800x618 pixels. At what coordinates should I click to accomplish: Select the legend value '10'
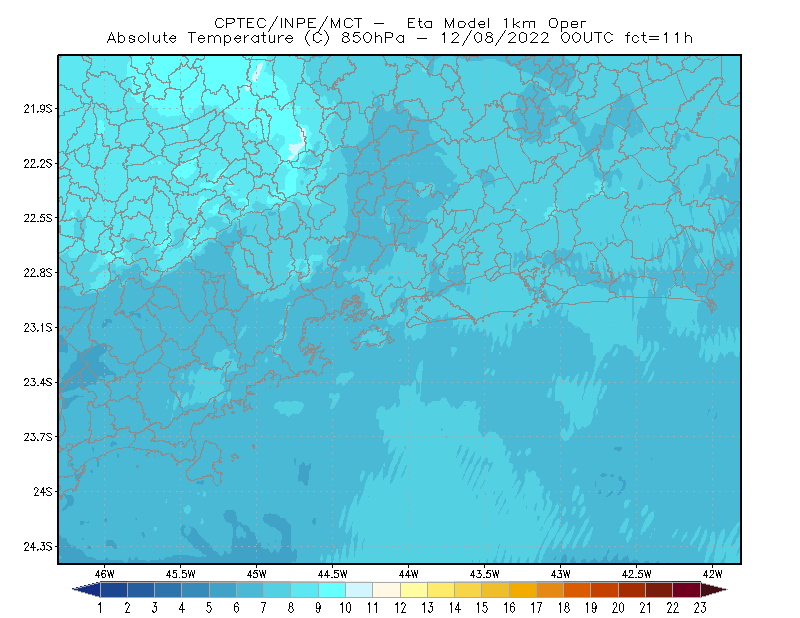pyautogui.click(x=345, y=608)
